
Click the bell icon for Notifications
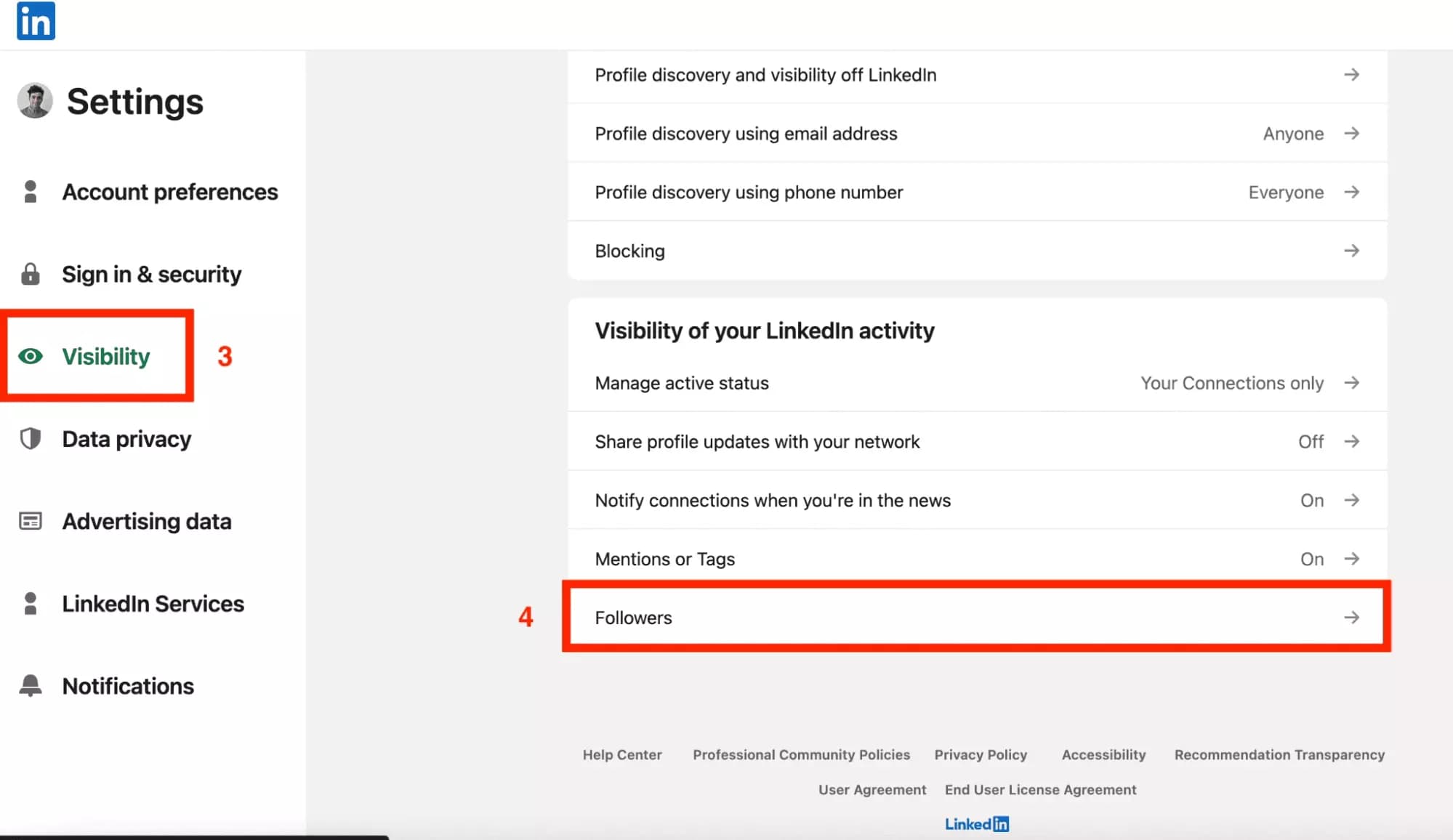(x=31, y=685)
